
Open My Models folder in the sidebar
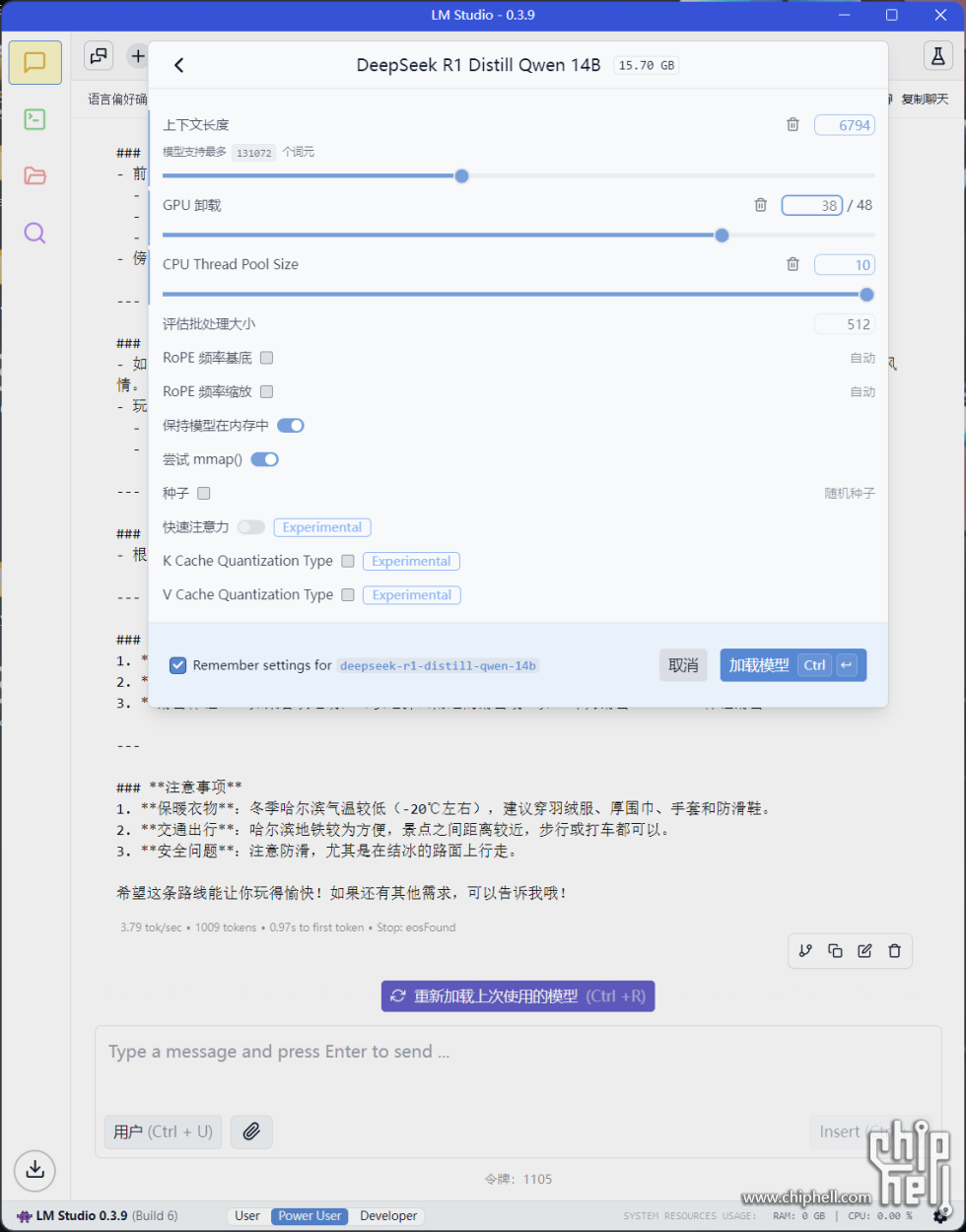(34, 175)
